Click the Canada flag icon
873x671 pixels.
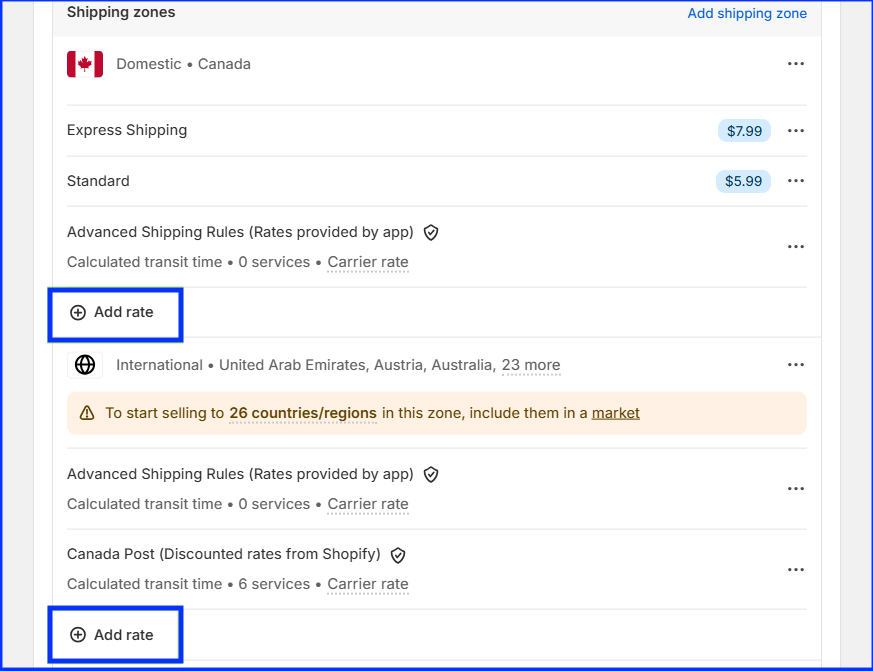tap(85, 63)
